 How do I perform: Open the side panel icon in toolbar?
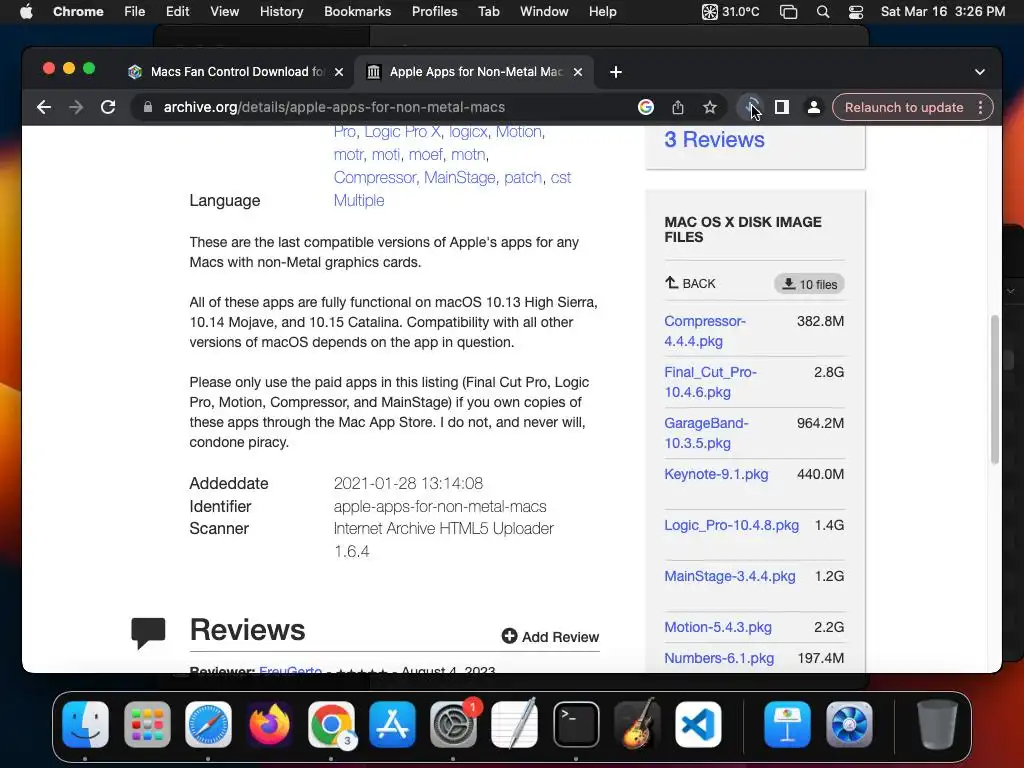(782, 107)
